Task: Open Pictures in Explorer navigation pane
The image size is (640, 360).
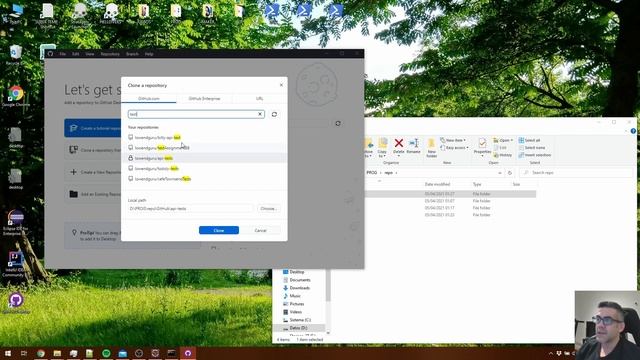Action: [297, 304]
